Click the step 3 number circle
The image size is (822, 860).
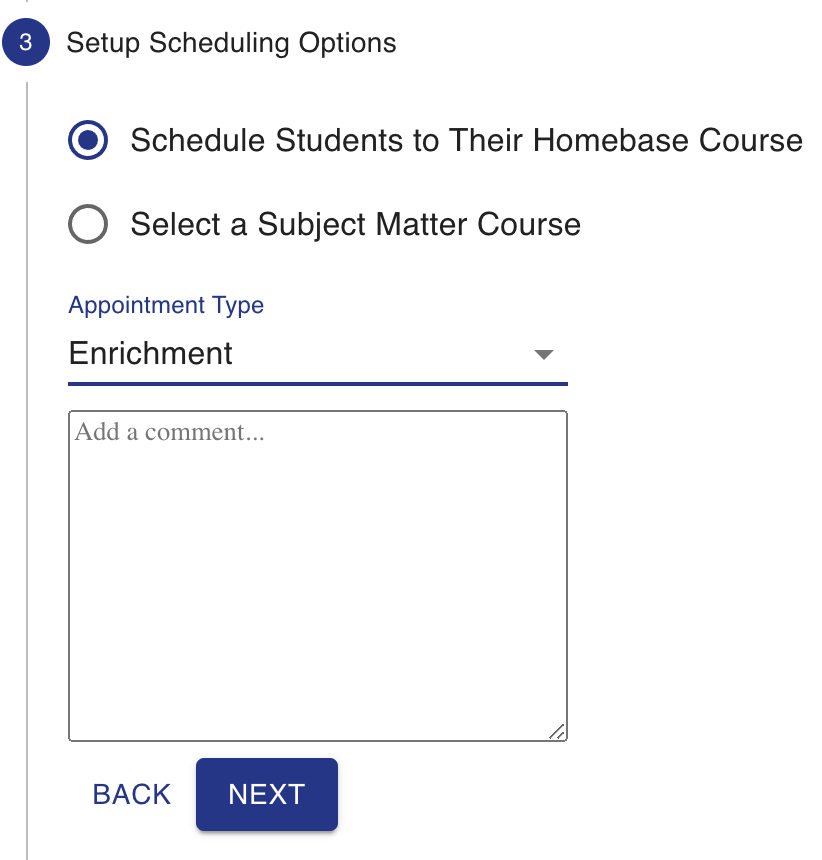click(x=26, y=42)
